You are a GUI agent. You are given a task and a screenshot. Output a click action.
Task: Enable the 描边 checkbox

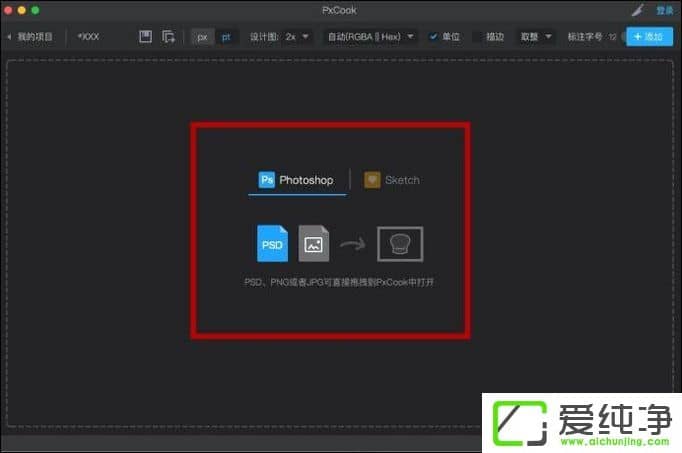coord(476,37)
